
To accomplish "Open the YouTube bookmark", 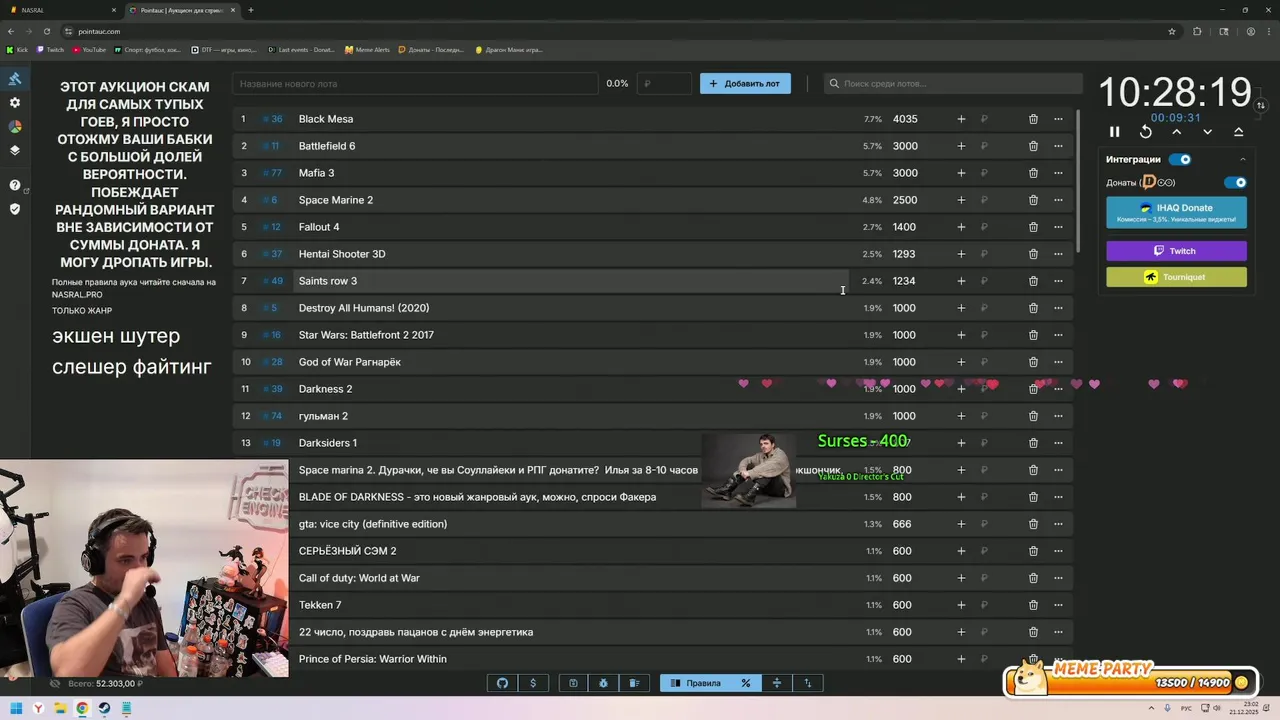I will [89, 49].
